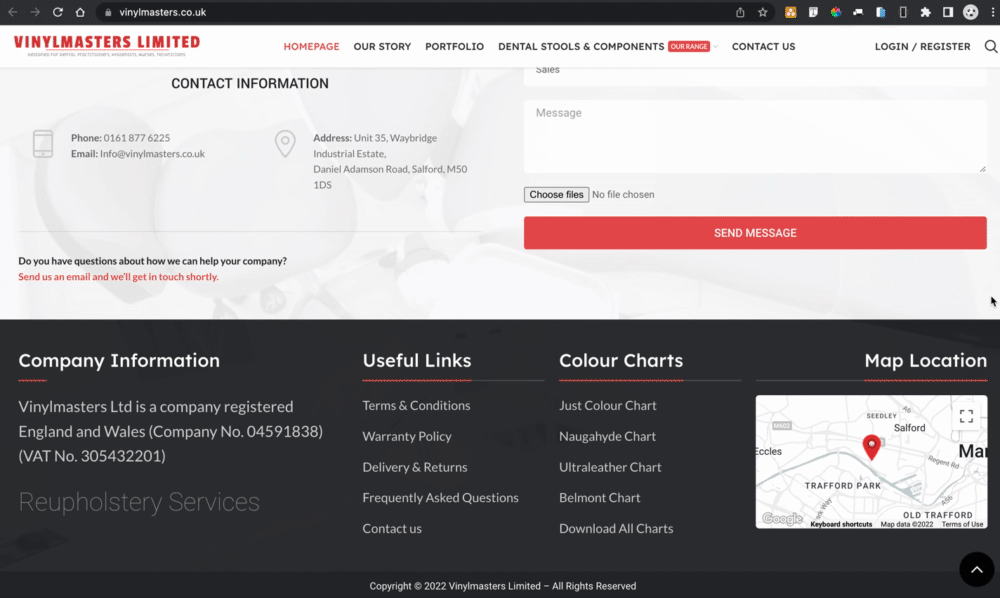1000x598 pixels.
Task: Open the Belmont Chart link
Action: coord(599,497)
